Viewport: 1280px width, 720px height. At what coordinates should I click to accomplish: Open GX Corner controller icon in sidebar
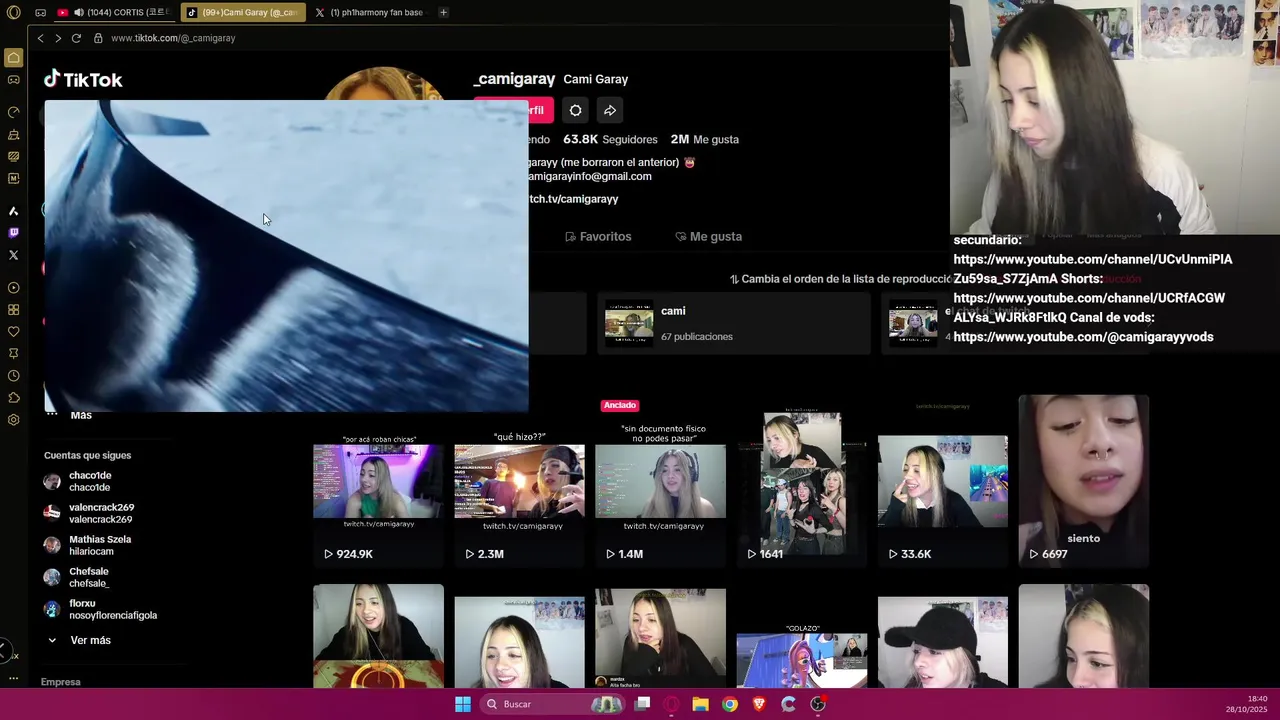[x=13, y=80]
